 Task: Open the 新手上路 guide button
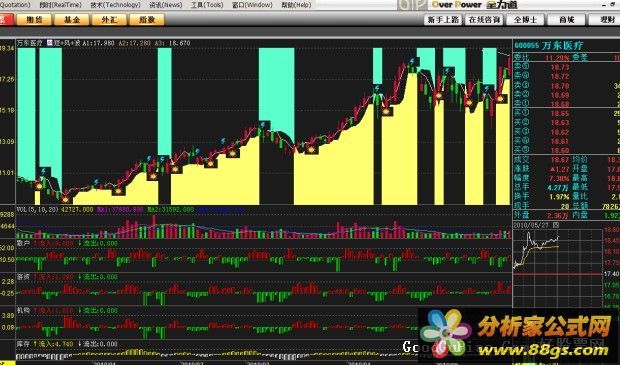pos(443,19)
